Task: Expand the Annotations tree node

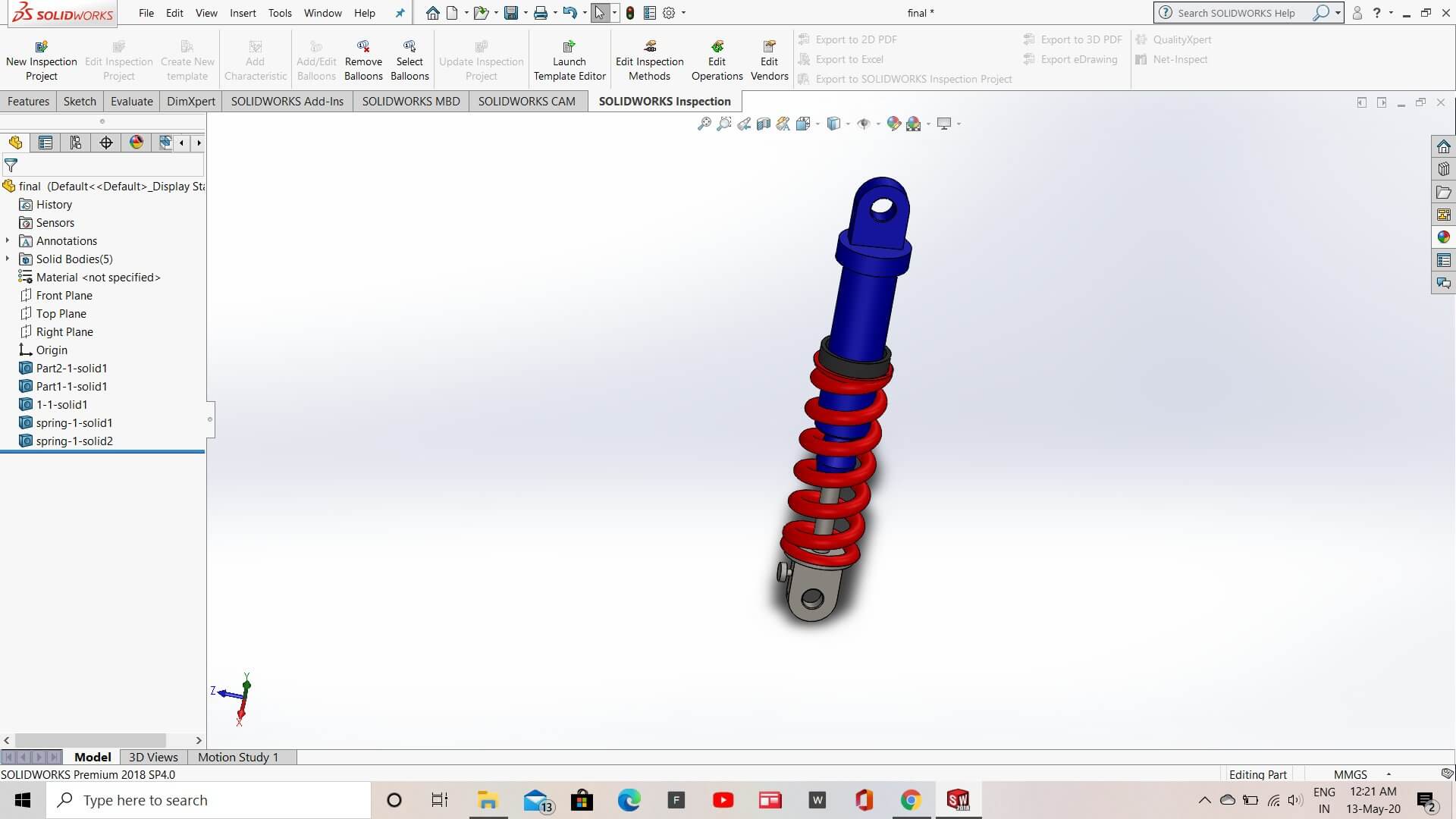Action: point(8,241)
